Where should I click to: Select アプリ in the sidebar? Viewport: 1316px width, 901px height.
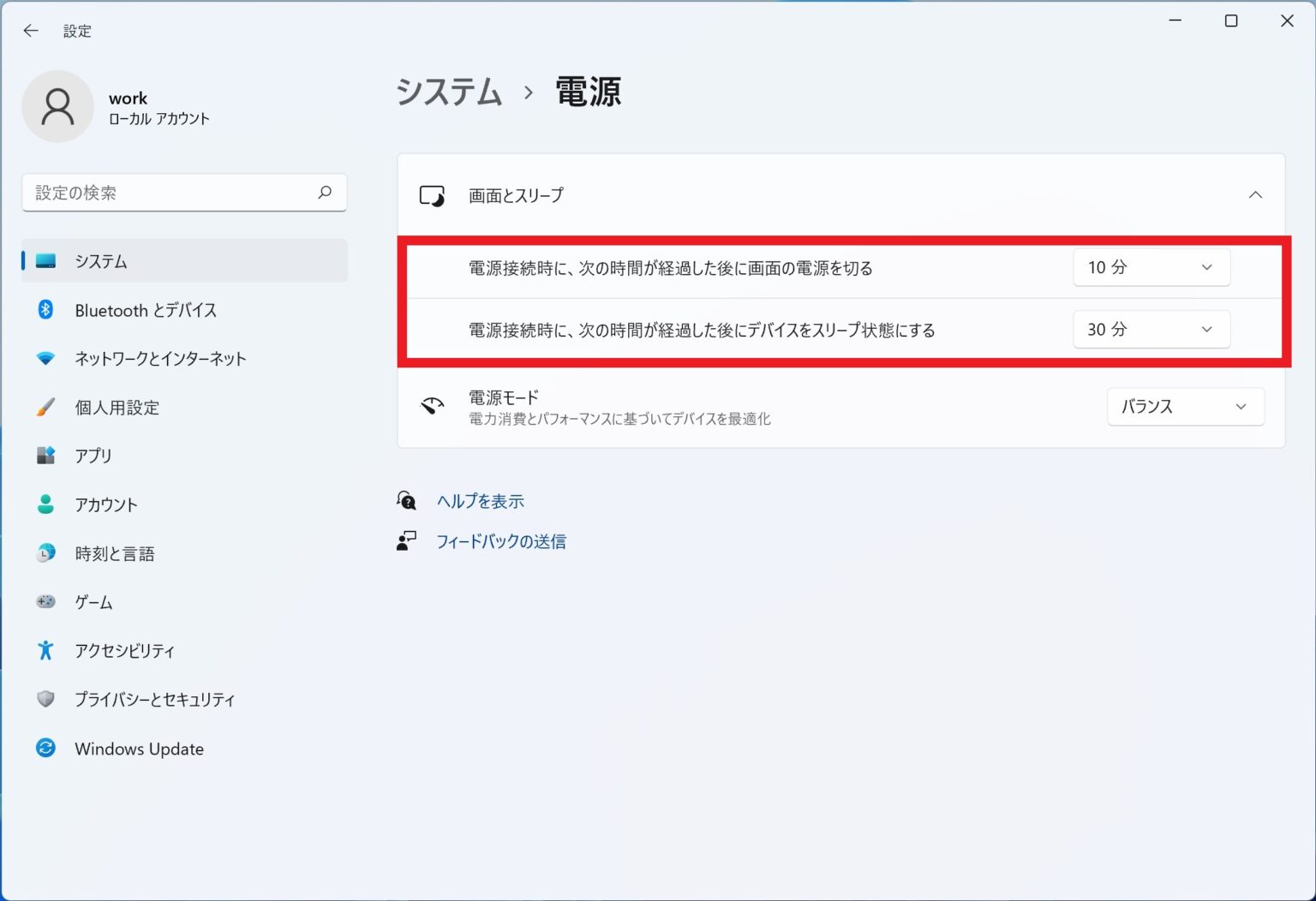pyautogui.click(x=93, y=456)
